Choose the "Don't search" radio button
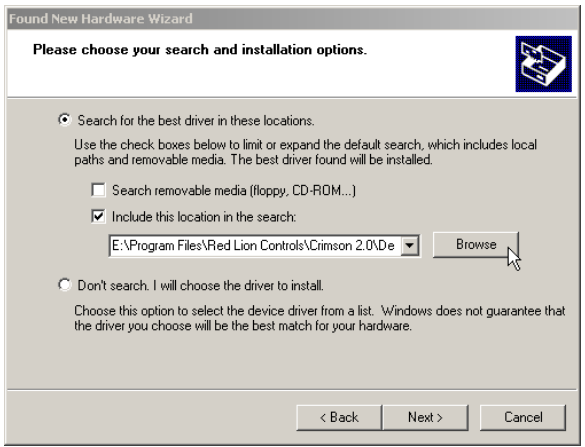The height and width of the screenshot is (447, 585). (x=65, y=285)
